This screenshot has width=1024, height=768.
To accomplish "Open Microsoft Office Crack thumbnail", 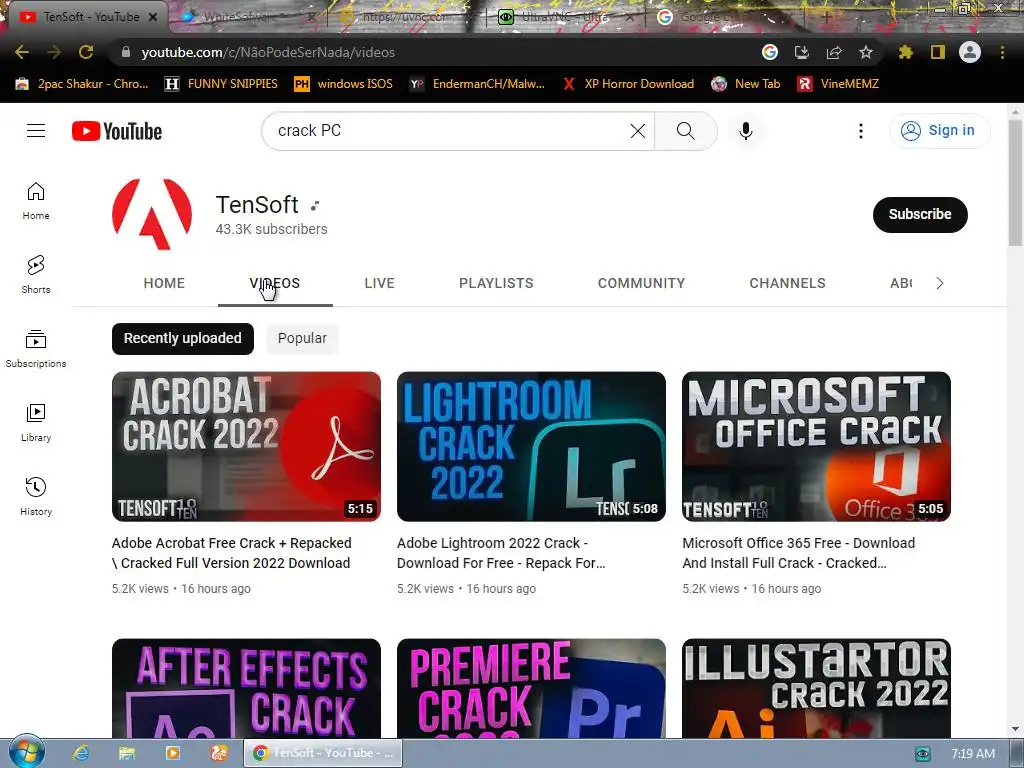I will [816, 447].
